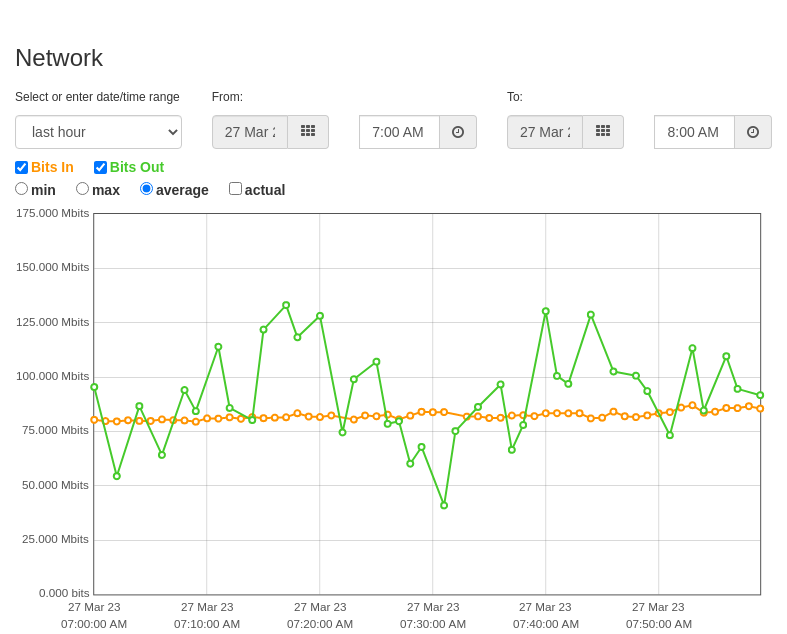Select the min radio button
This screenshot has width=787, height=634.
click(x=22, y=189)
